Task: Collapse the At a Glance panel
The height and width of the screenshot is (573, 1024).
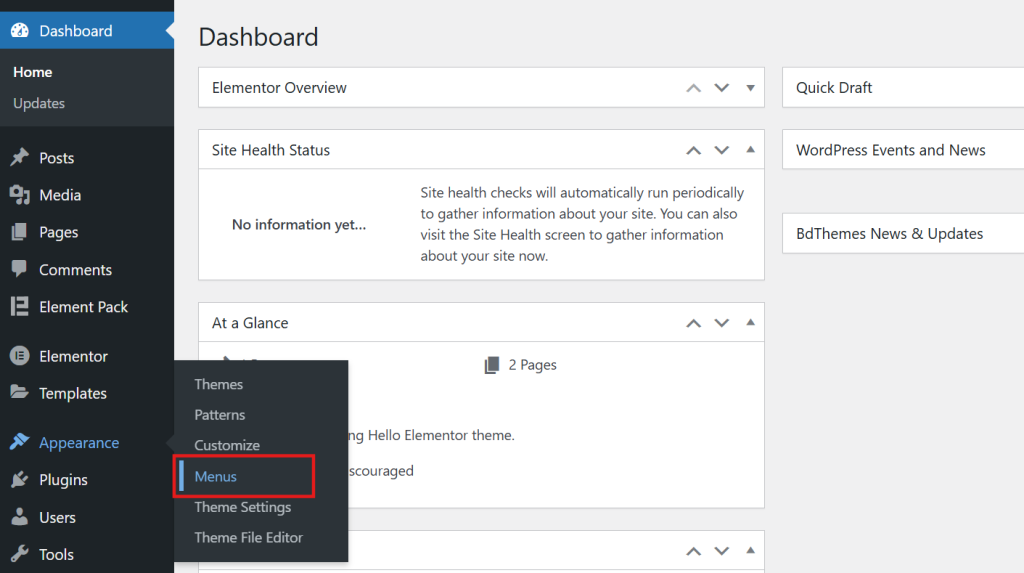Action: click(750, 323)
